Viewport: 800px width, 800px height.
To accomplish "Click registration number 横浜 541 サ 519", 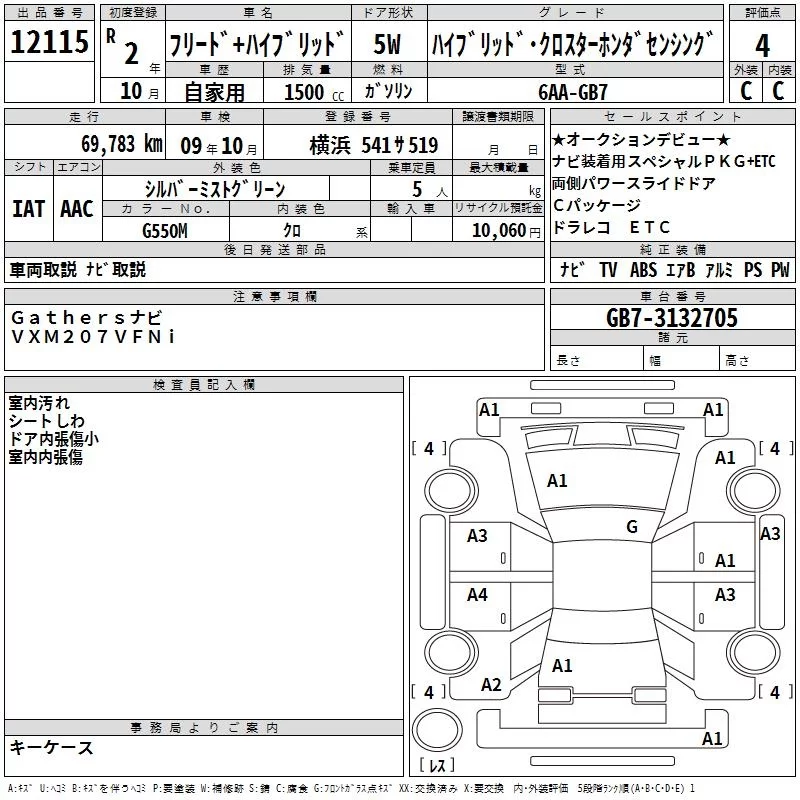I will [373, 145].
